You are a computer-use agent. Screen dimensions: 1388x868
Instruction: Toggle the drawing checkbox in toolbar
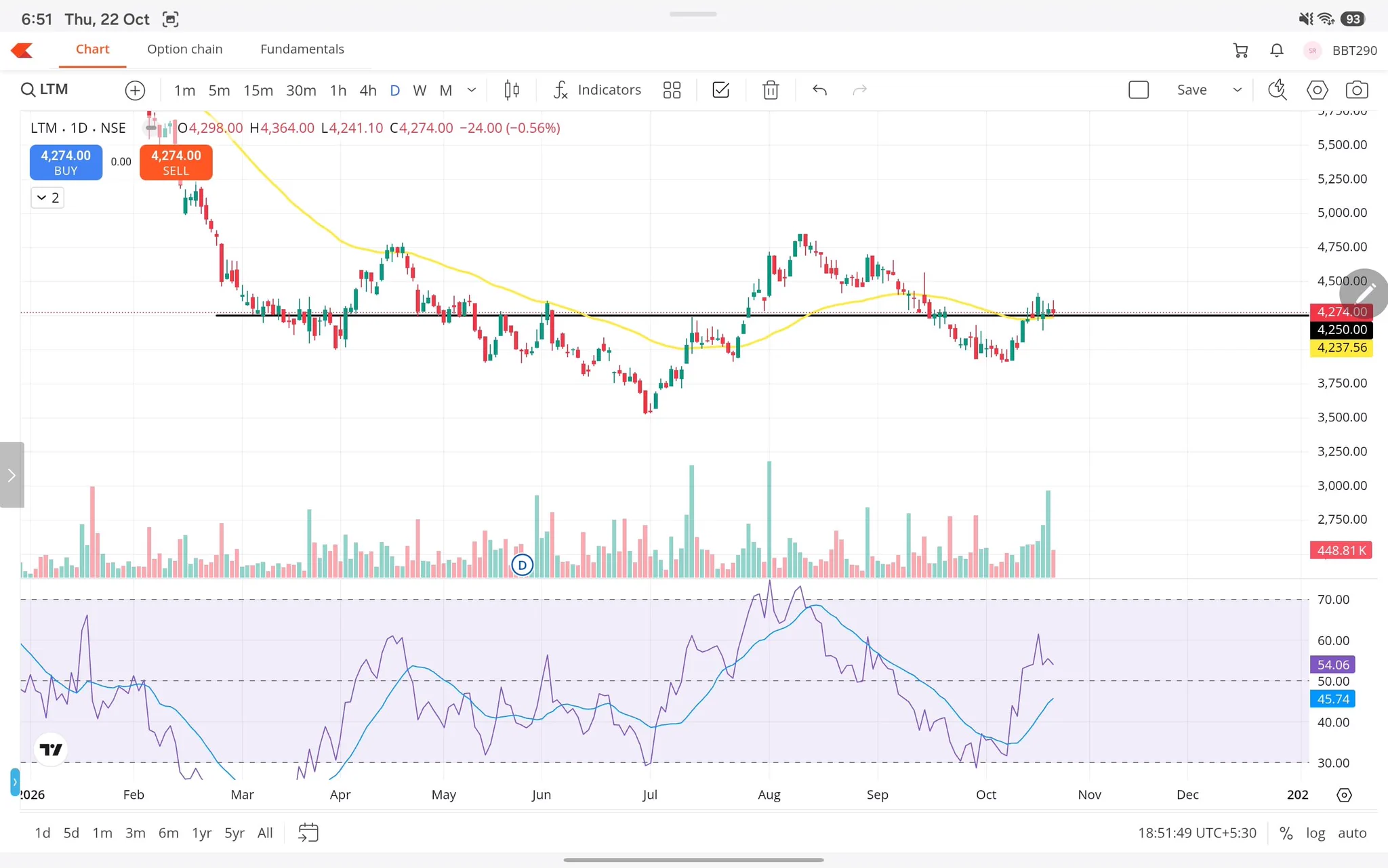pos(720,90)
